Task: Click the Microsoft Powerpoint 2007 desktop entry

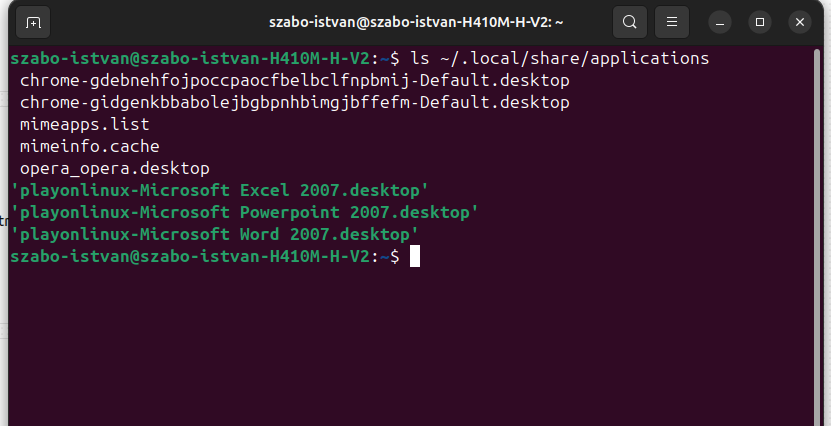Action: [x=244, y=212]
